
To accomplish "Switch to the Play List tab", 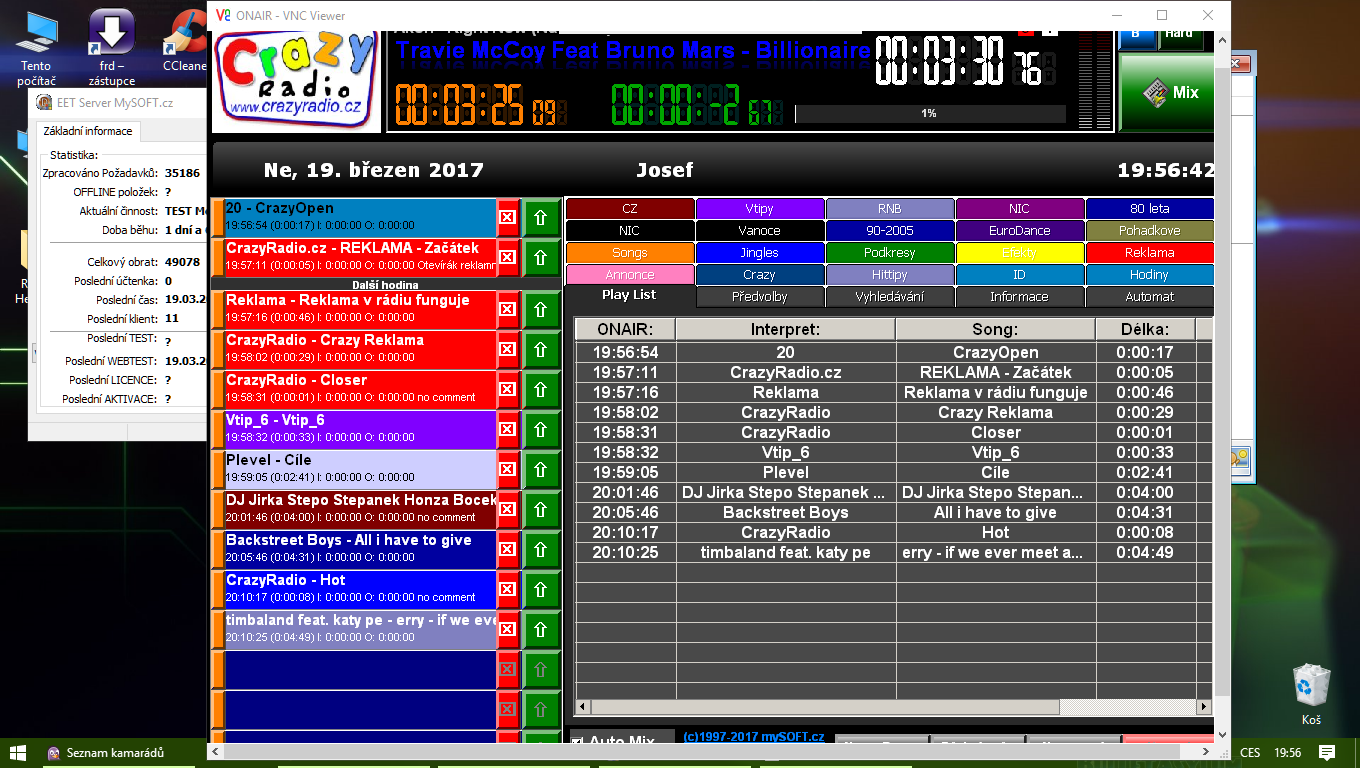I will click(630, 296).
